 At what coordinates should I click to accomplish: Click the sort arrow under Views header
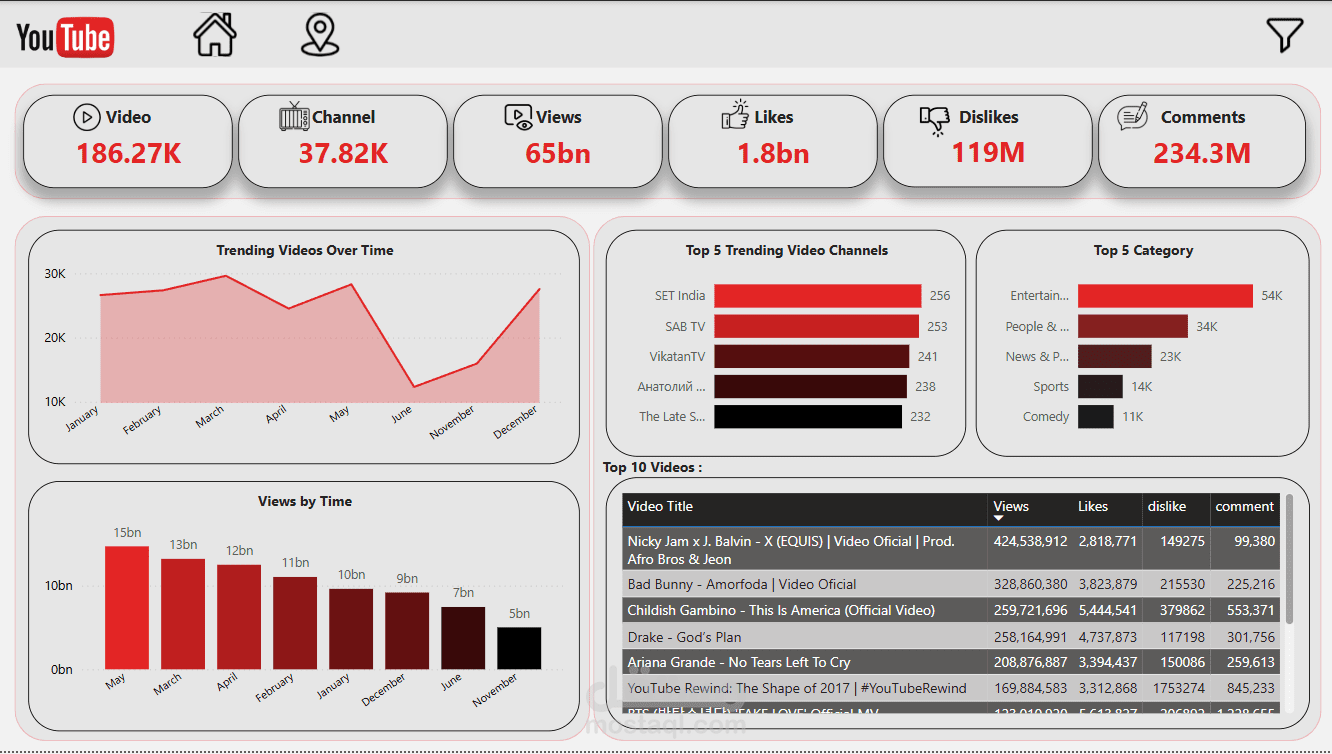pyautogui.click(x=999, y=519)
